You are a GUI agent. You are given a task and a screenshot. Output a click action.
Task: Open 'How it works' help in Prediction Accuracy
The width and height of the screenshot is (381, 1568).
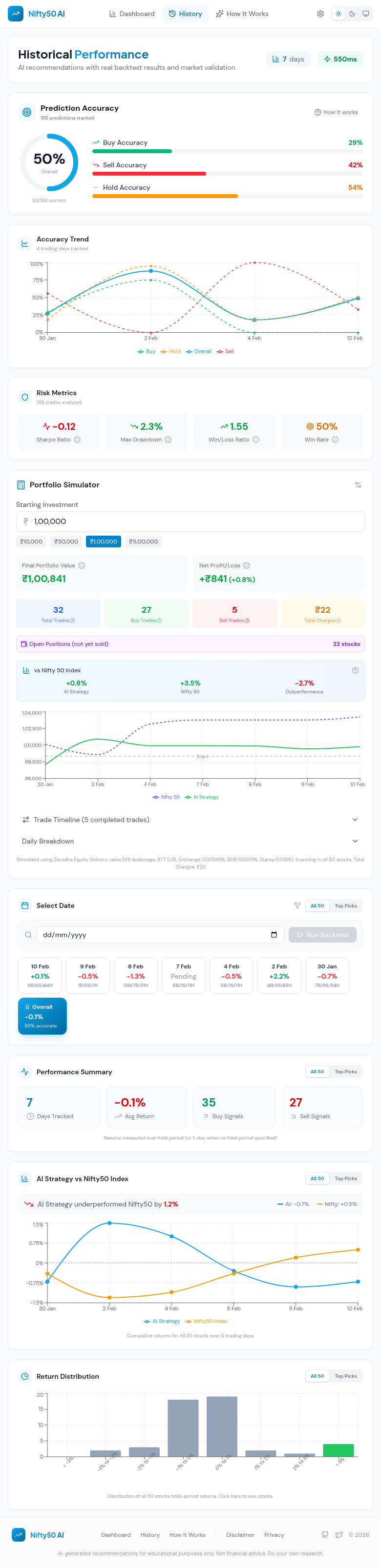click(x=336, y=112)
